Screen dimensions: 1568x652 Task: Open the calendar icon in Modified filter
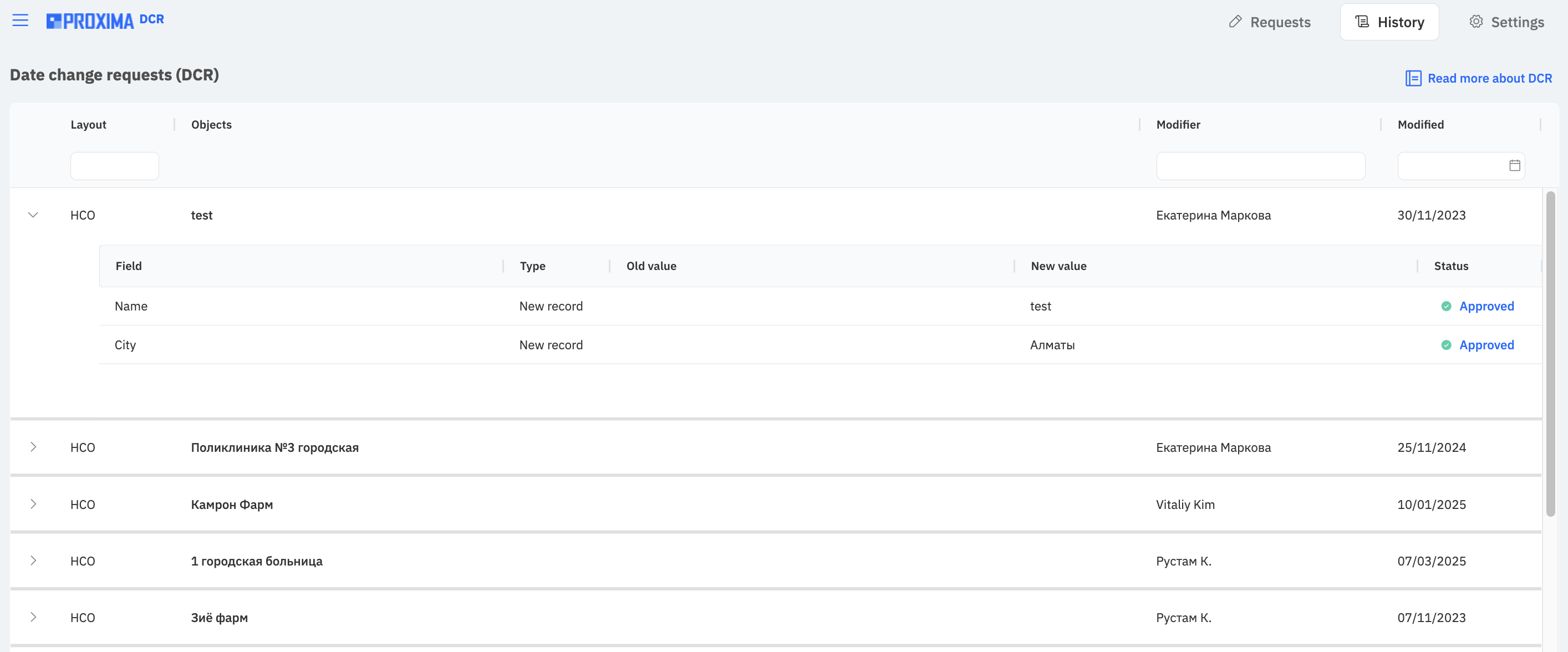point(1514,166)
